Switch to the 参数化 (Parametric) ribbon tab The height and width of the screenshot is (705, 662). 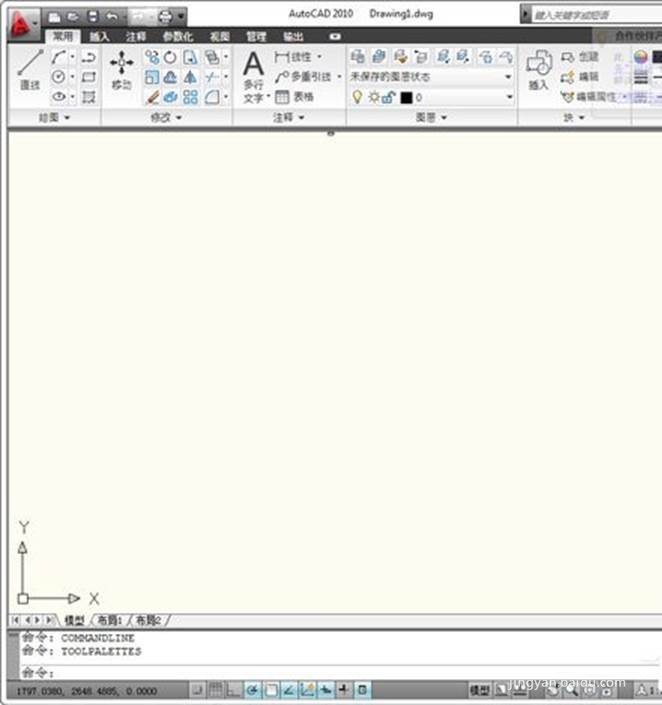pyautogui.click(x=178, y=36)
